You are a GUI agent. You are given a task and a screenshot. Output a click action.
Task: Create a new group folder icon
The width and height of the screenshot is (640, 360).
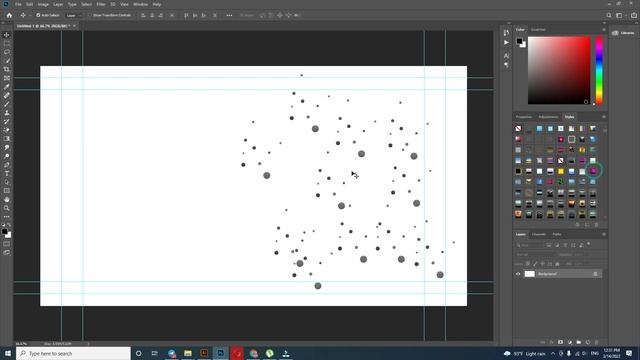coord(579,342)
